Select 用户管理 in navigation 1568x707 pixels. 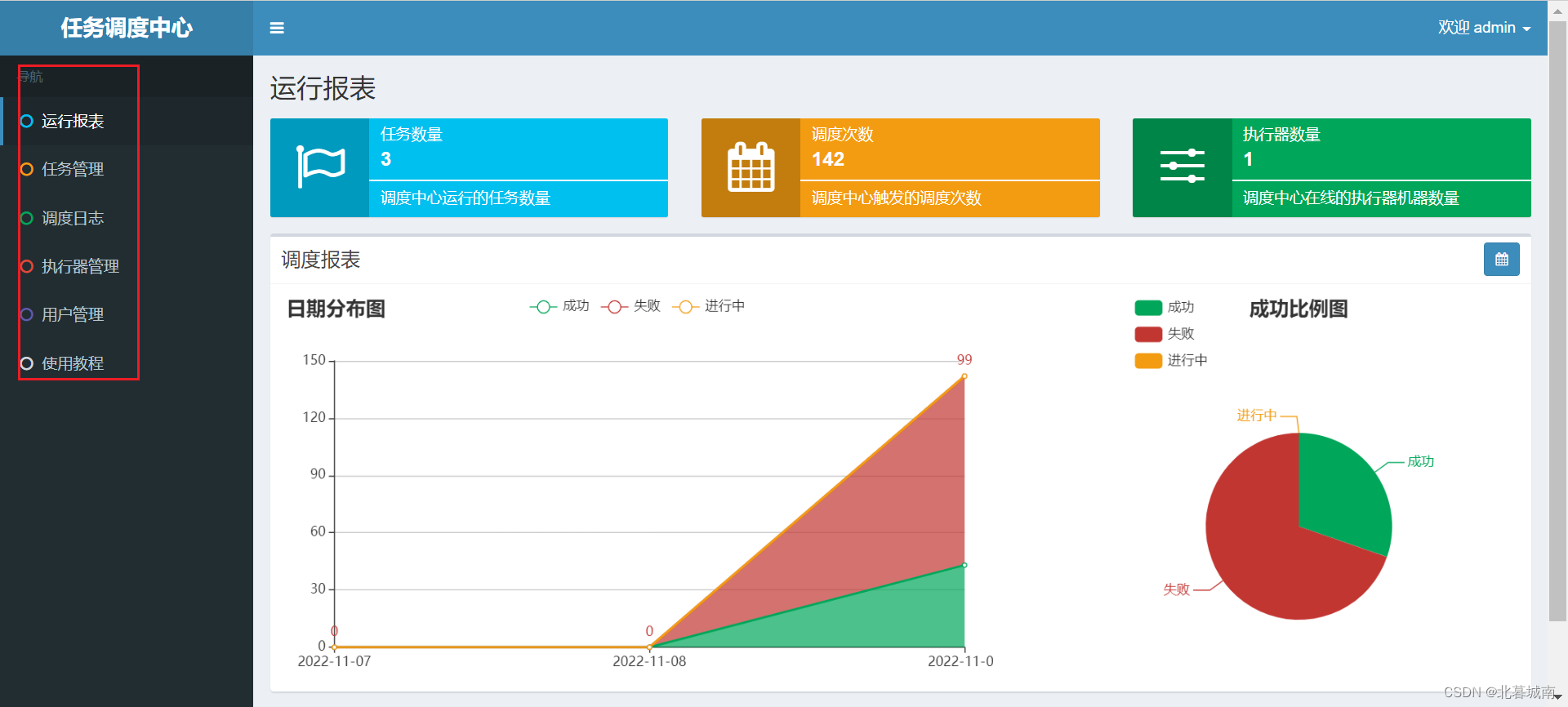[x=127, y=314]
